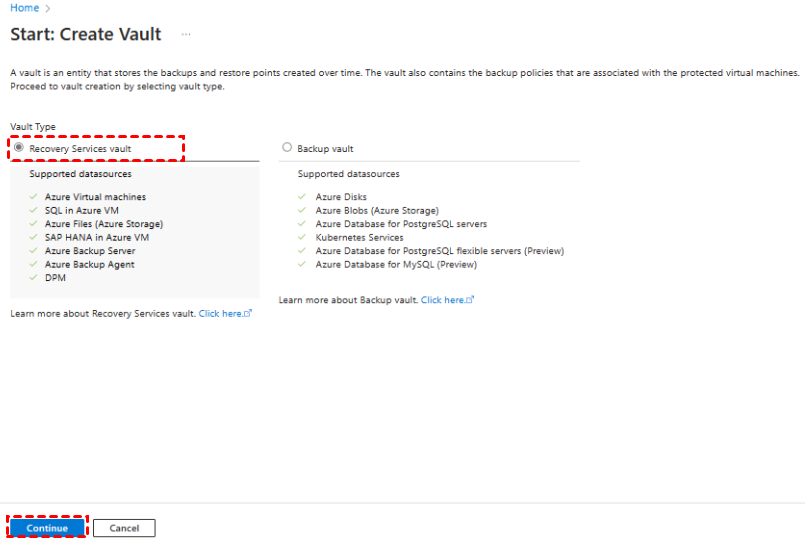The image size is (810, 540).
Task: Click the Azure Blobs (Azure Storage) datasource text
Action: pyautogui.click(x=377, y=211)
